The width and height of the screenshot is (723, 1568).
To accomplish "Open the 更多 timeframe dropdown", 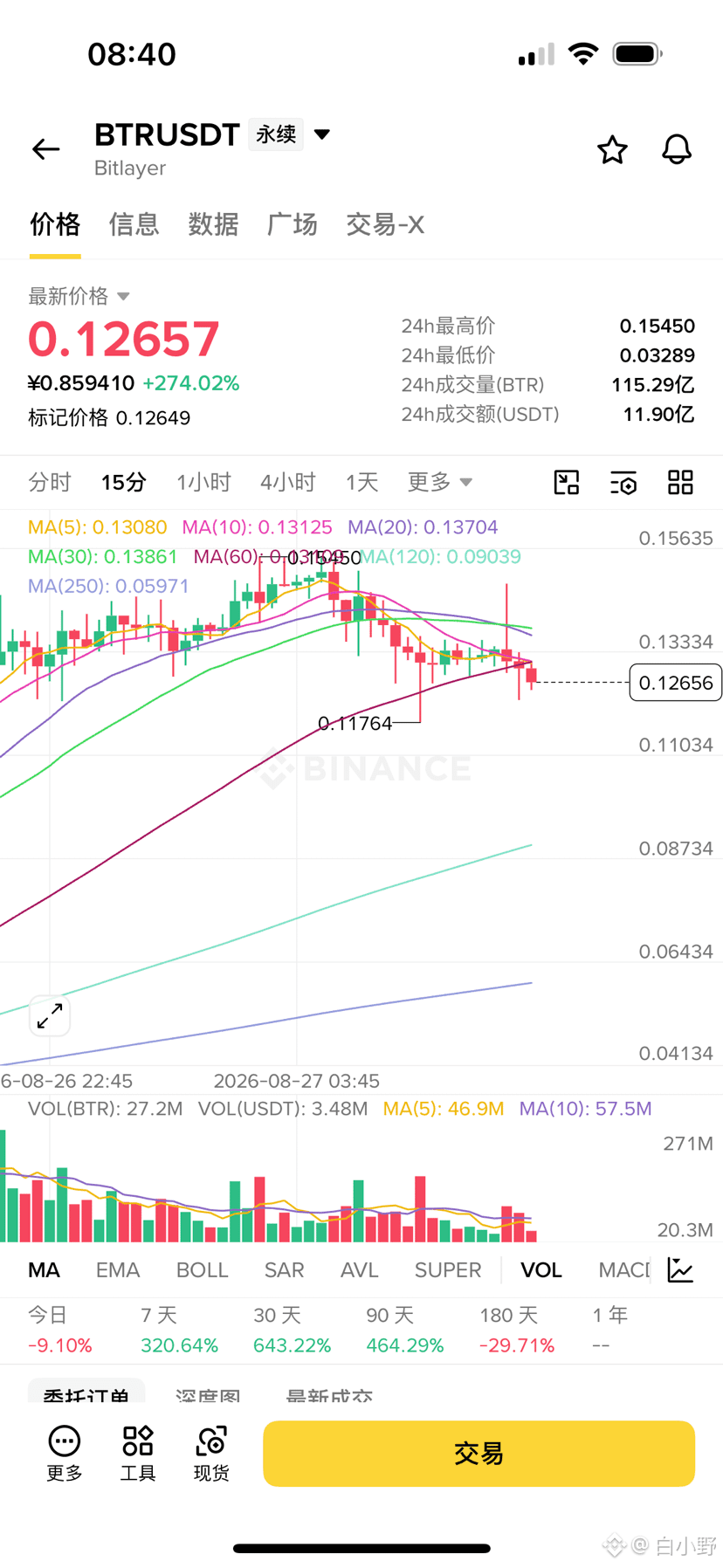I will [439, 482].
